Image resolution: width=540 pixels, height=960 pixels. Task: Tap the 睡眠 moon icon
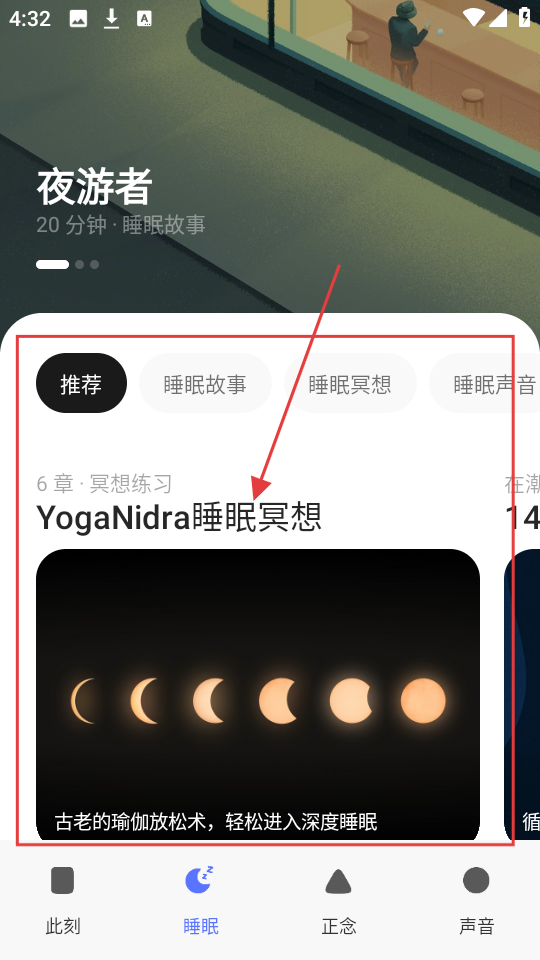[200, 880]
